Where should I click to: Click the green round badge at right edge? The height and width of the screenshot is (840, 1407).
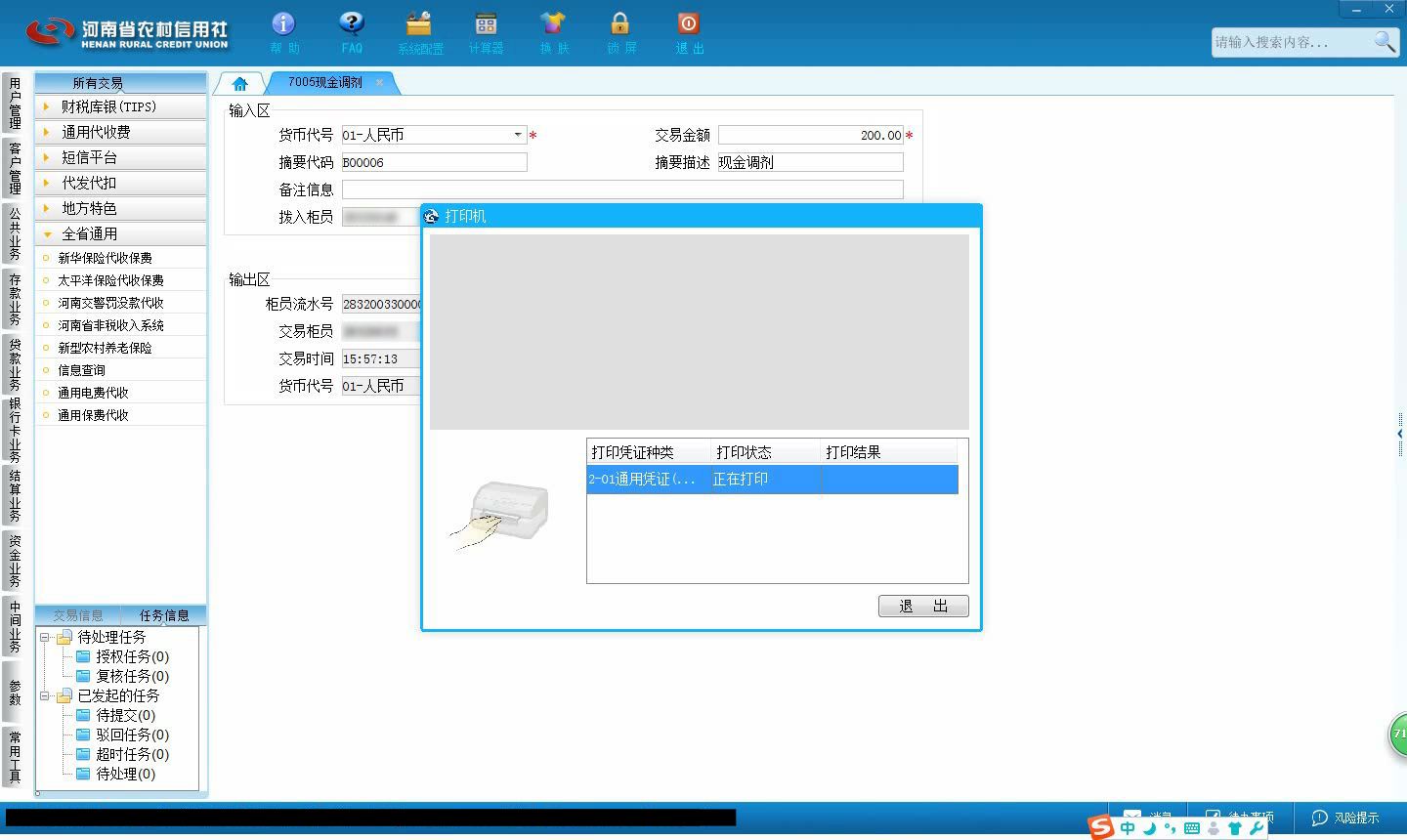click(x=1398, y=735)
